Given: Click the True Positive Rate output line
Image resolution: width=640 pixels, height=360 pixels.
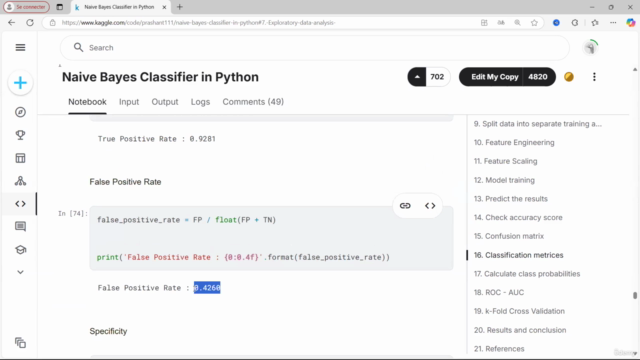Looking at the screenshot, I should (x=156, y=139).
